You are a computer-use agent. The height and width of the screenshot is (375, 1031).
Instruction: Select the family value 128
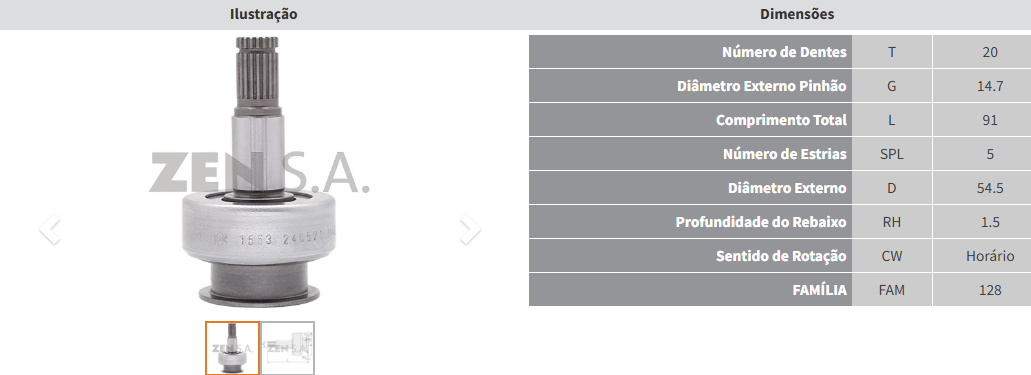click(990, 290)
